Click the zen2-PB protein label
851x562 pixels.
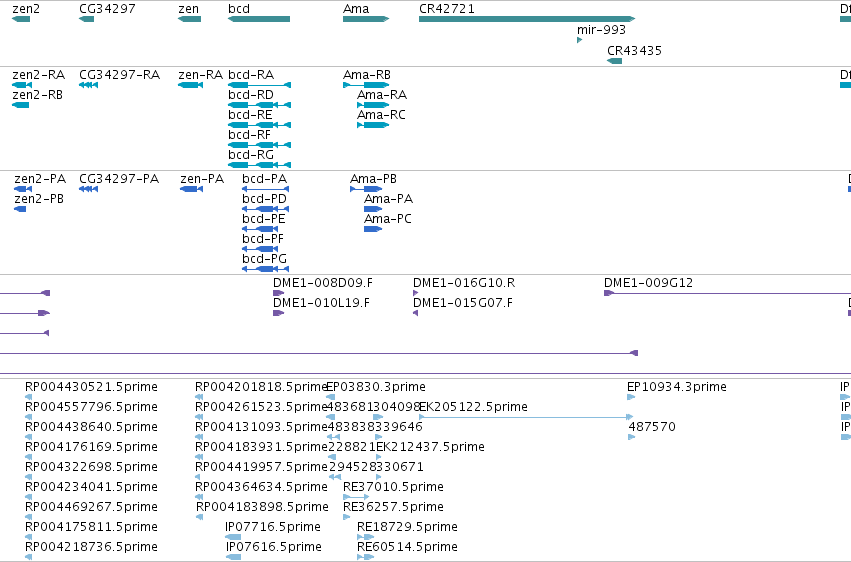point(39,199)
